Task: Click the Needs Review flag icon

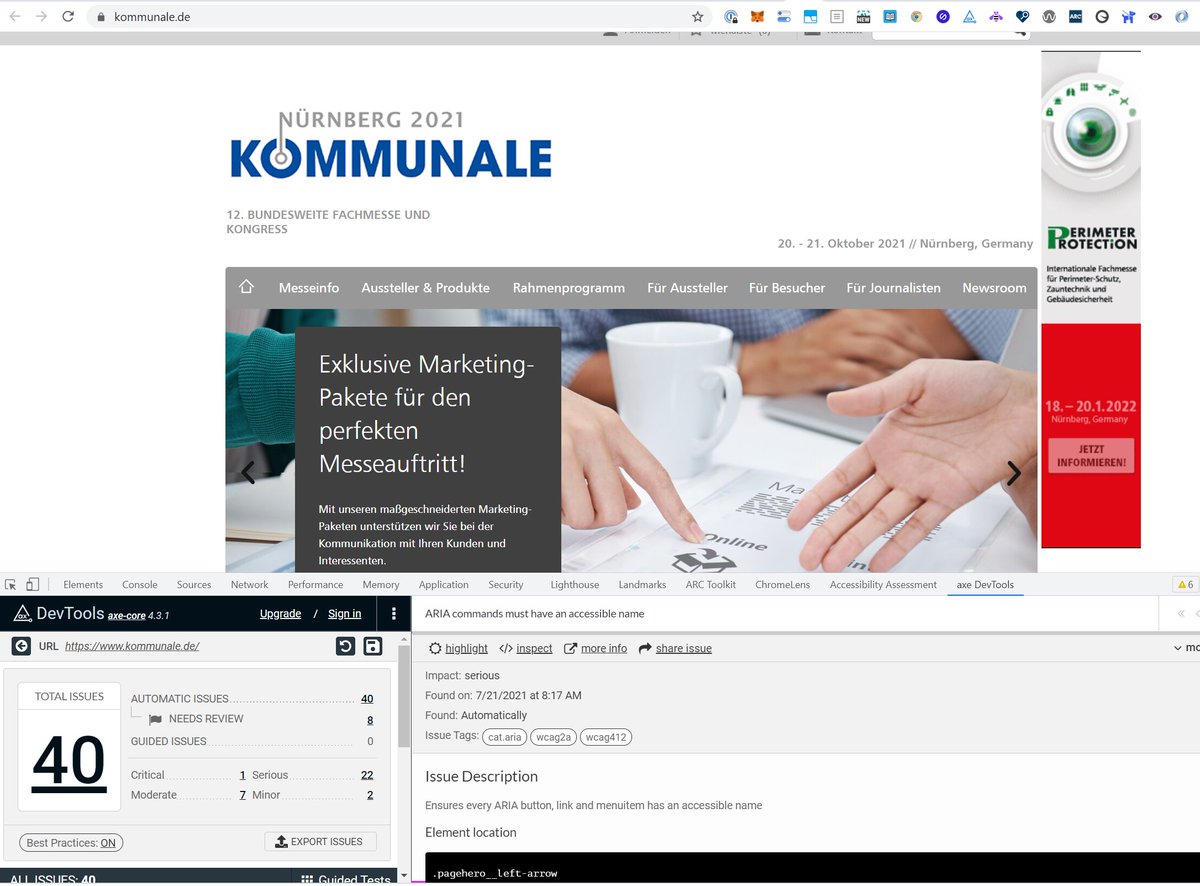Action: pos(158,719)
